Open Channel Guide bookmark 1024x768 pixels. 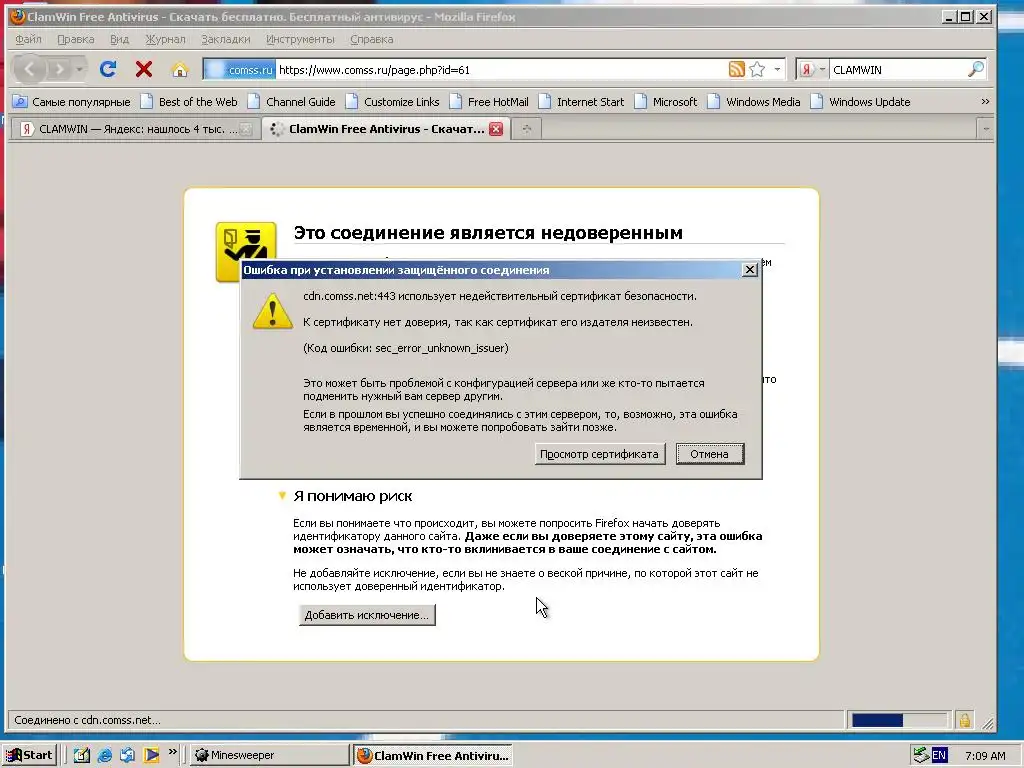(291, 102)
